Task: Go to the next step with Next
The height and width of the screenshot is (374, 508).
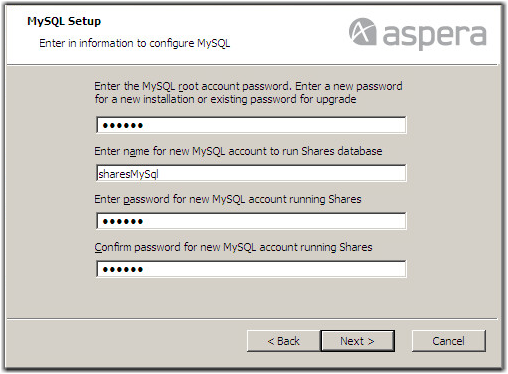Action: click(357, 341)
